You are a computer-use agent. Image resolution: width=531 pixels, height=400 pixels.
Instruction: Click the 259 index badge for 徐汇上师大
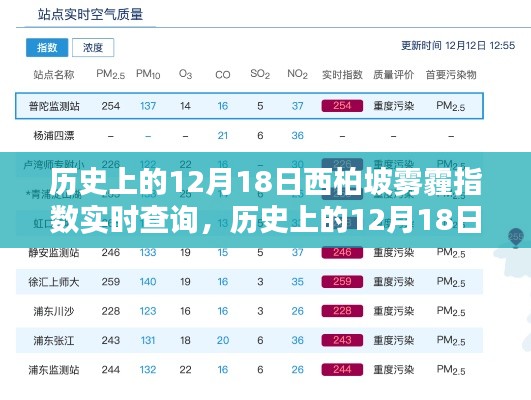342,281
